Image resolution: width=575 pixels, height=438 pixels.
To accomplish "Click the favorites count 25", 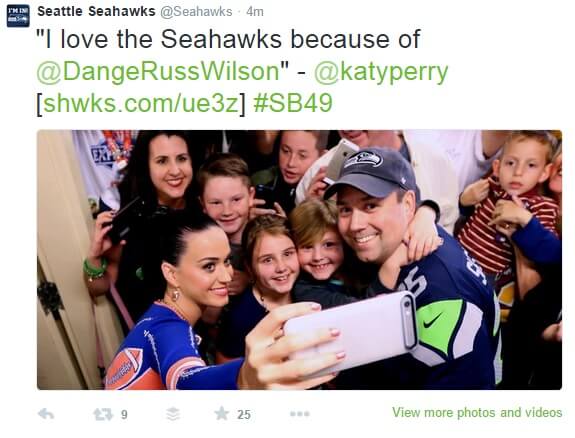I will pyautogui.click(x=243, y=415).
